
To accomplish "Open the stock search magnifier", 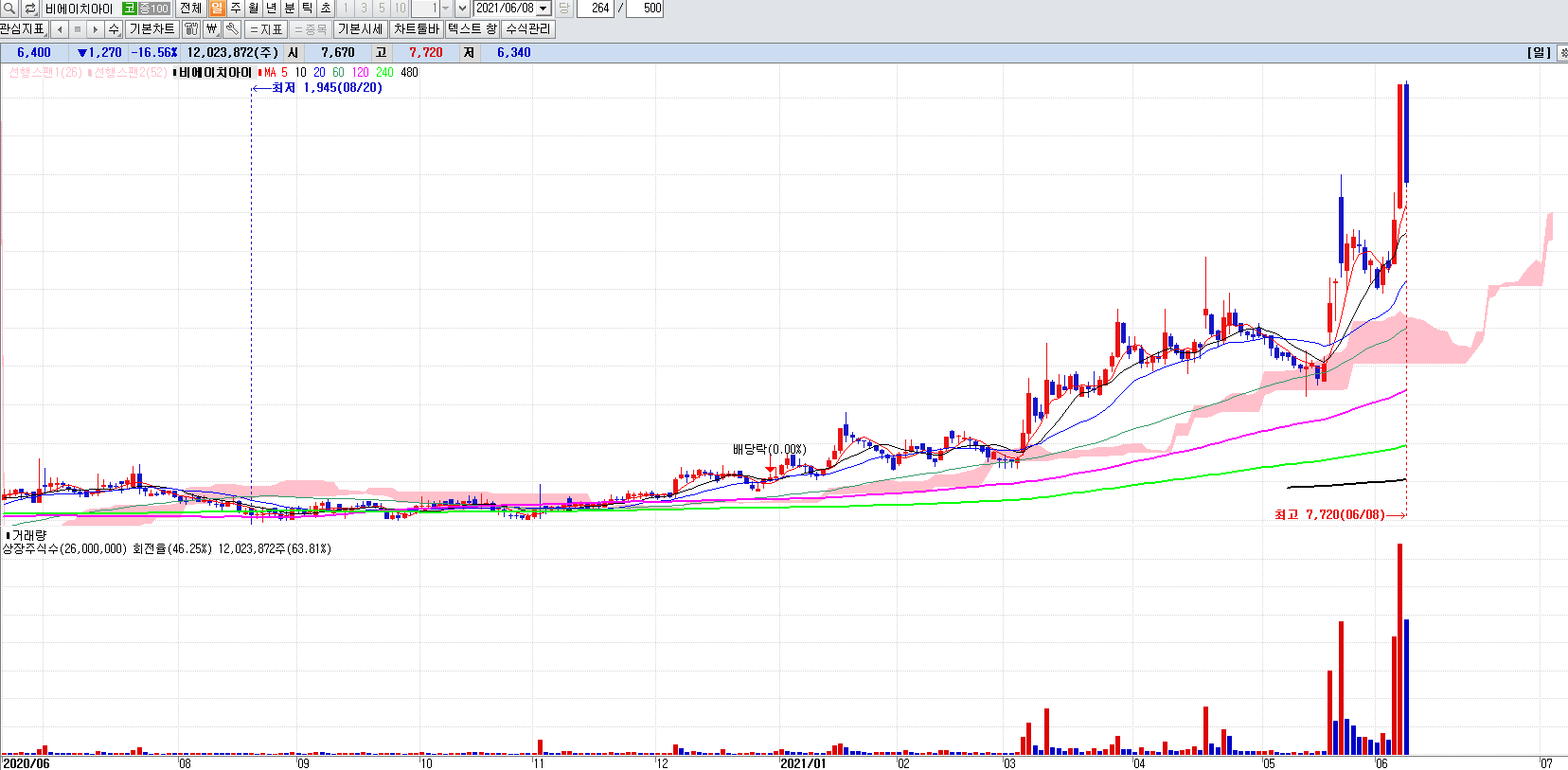I will tap(9, 8).
